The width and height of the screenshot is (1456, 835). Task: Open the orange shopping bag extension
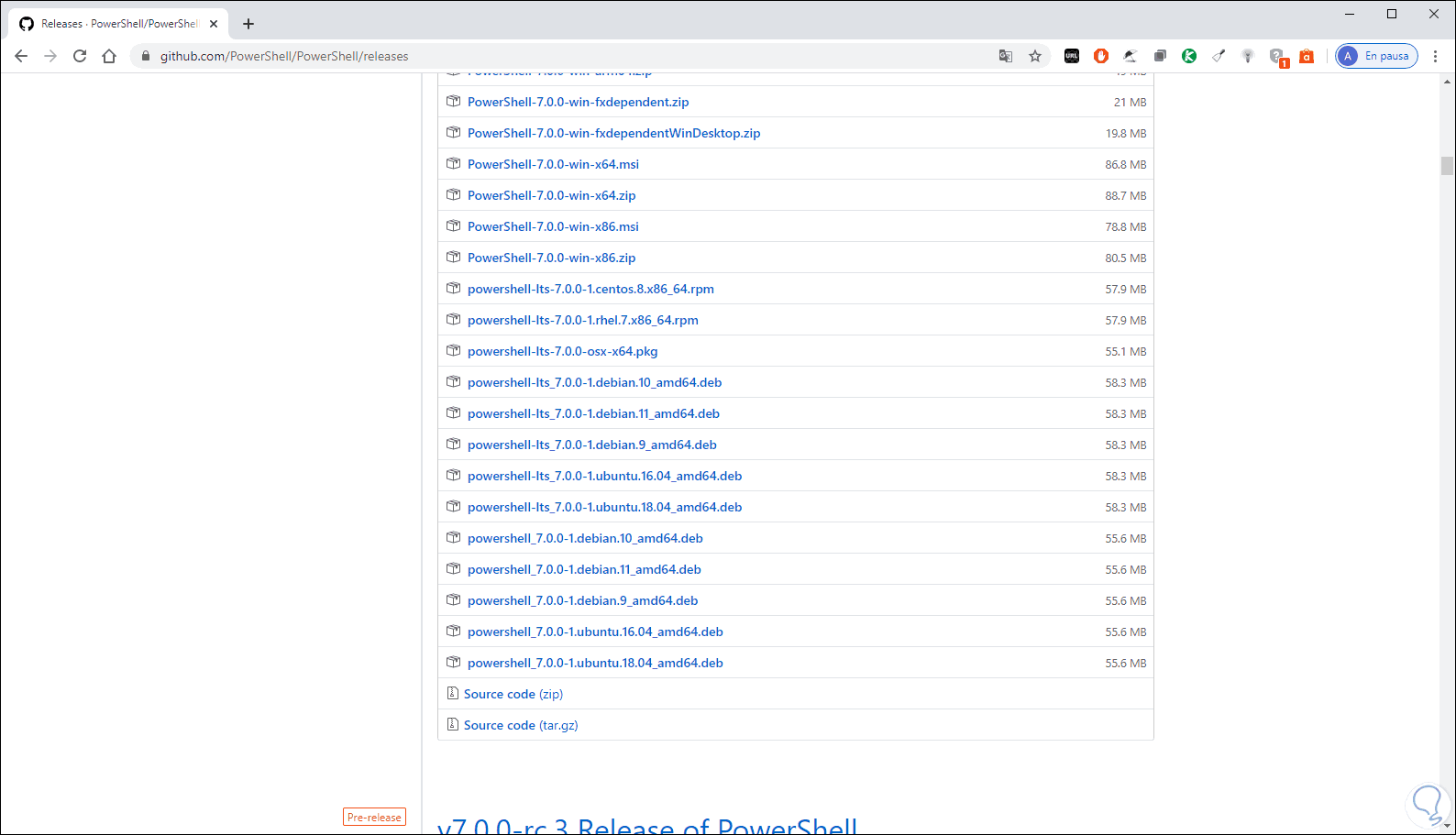pos(1307,56)
